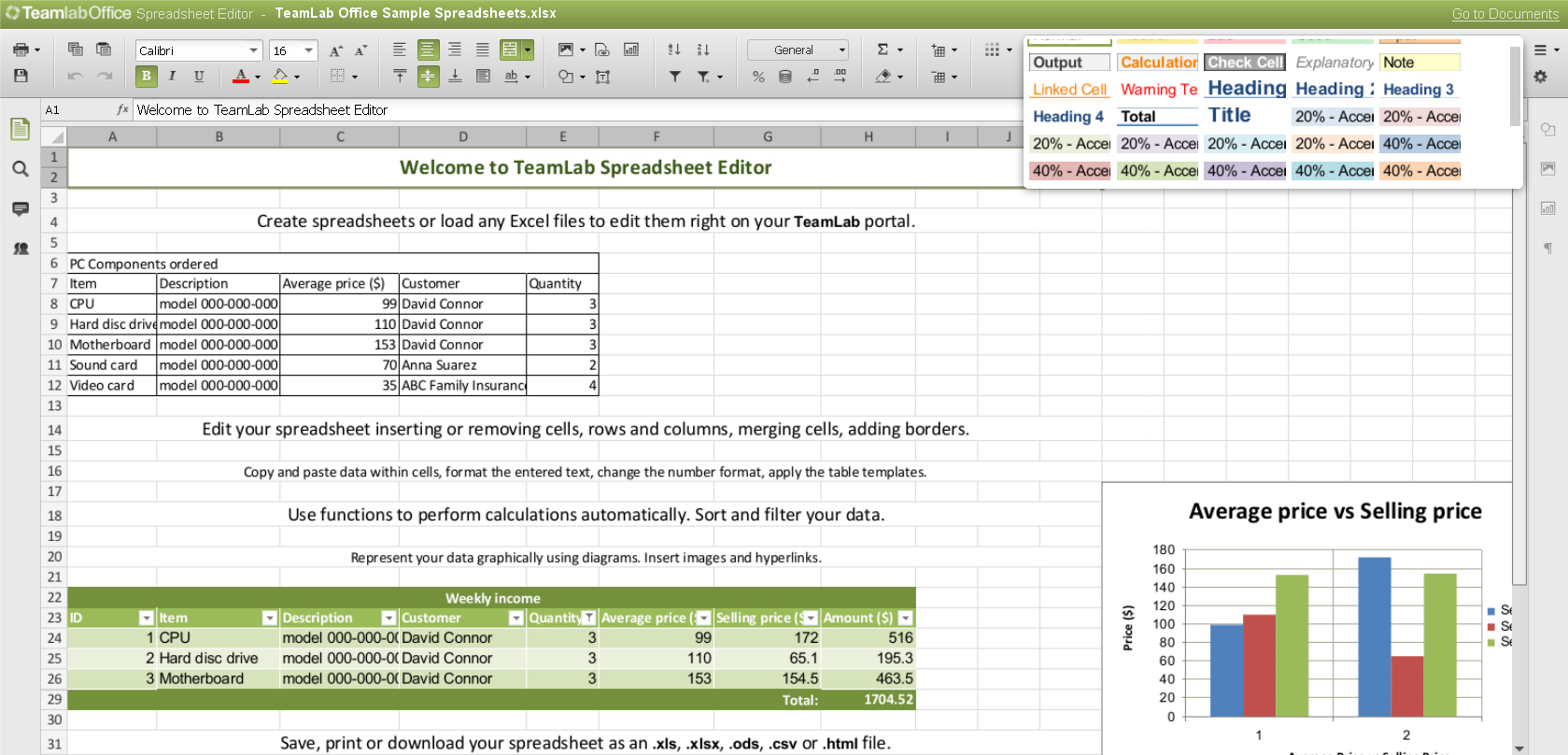This screenshot has width=1568, height=755.
Task: Open the Customer column filter dropdown
Action: (516, 618)
